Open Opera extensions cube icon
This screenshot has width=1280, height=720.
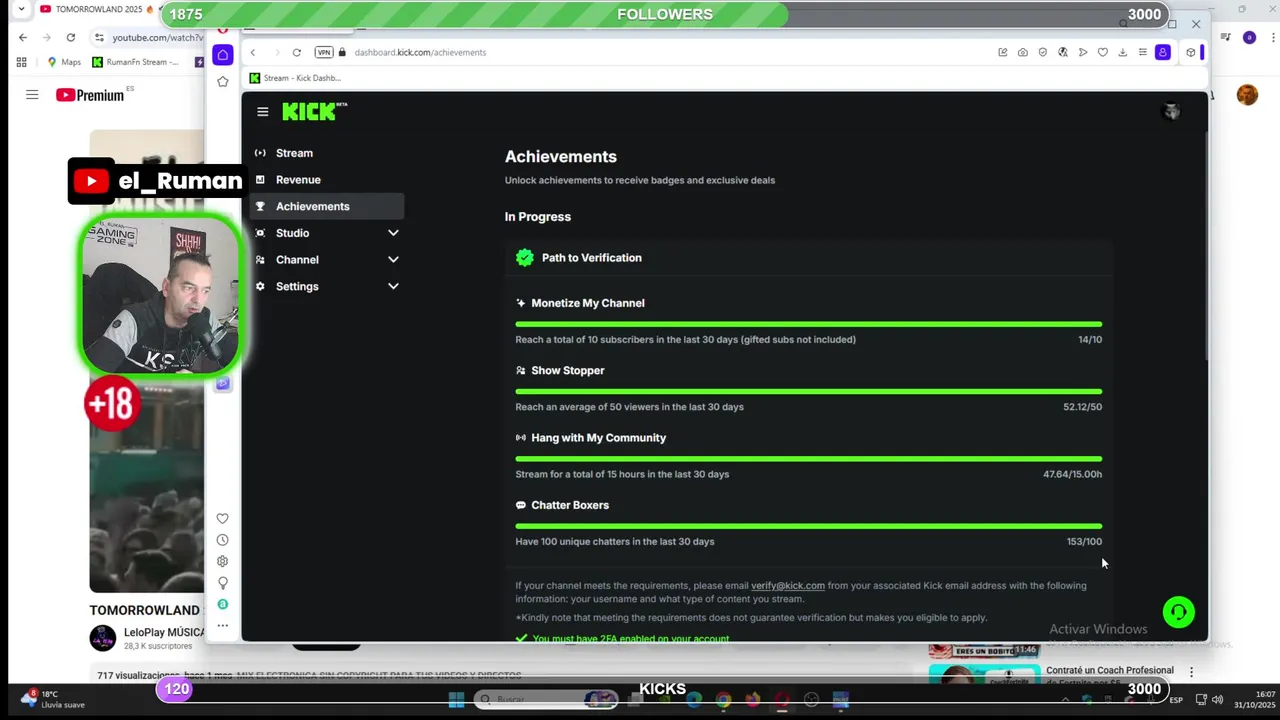point(1190,52)
